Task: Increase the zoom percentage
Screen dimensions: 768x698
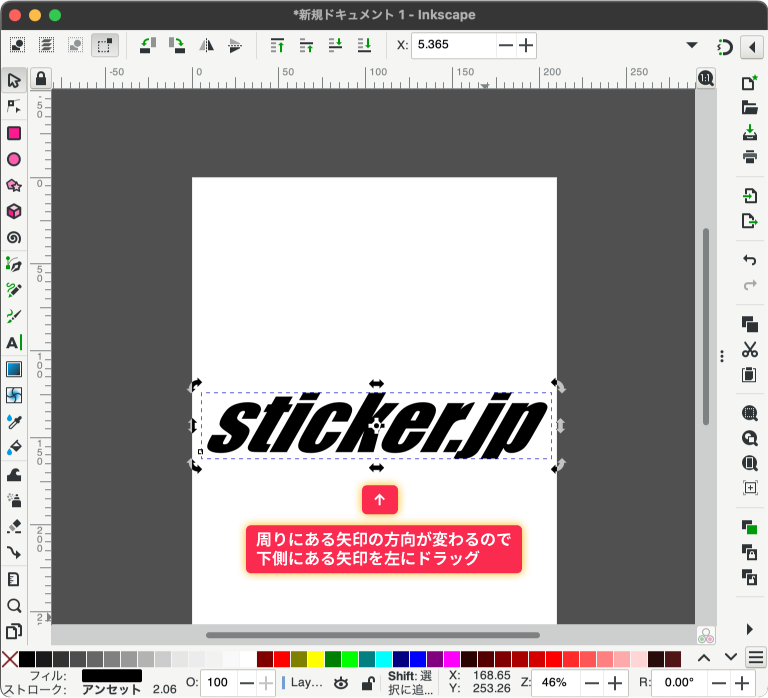Action: [615, 682]
